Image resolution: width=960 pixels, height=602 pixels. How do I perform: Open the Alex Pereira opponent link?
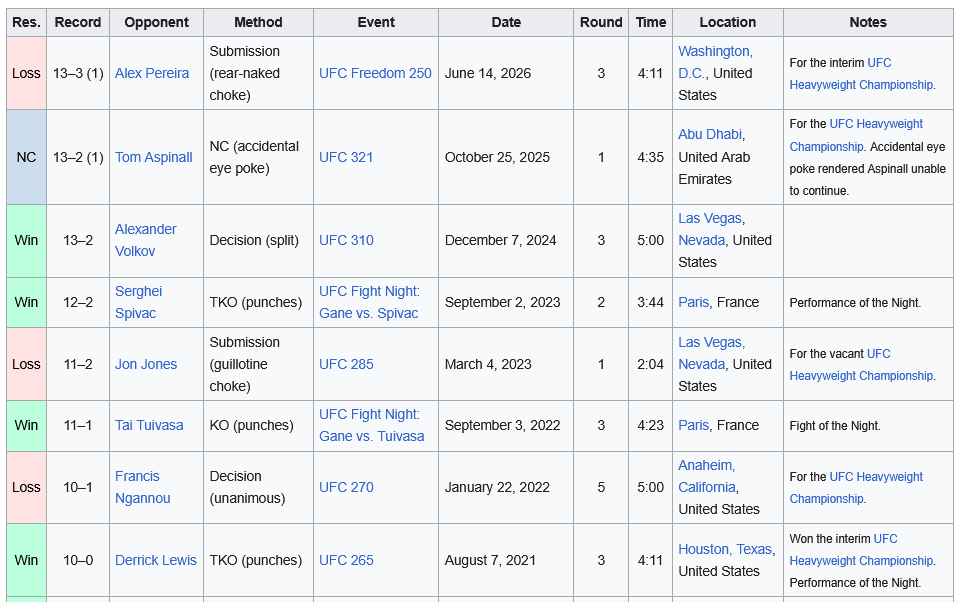[x=152, y=73]
